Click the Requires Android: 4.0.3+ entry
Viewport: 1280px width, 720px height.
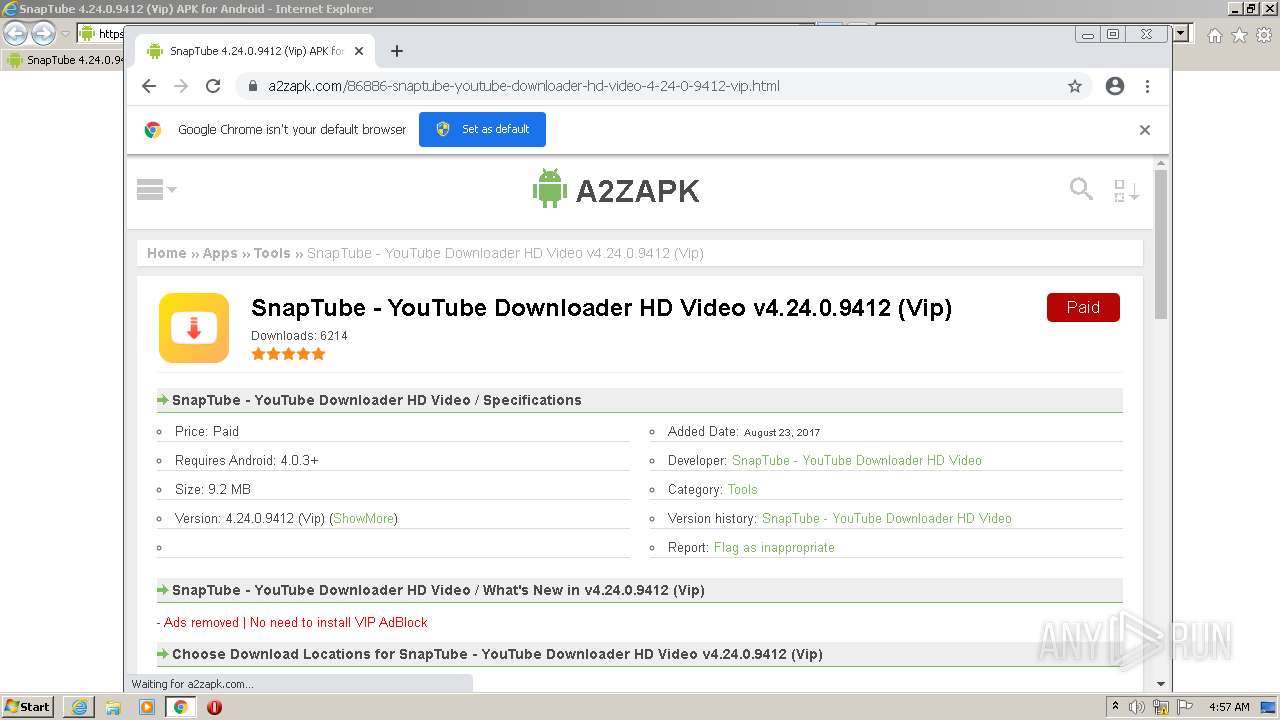(247, 460)
